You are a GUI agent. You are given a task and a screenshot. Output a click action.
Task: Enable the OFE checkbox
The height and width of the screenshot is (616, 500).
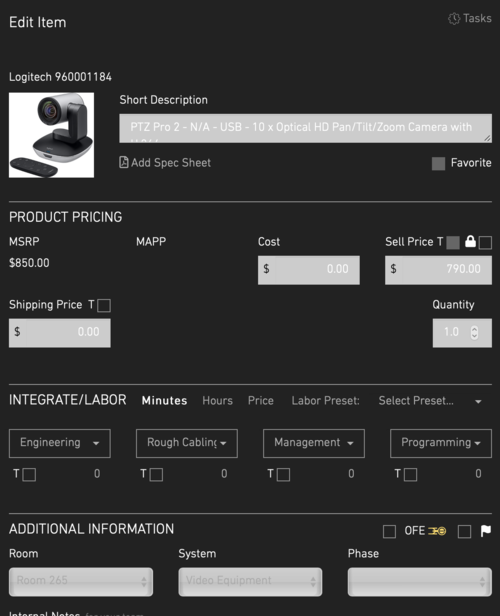[389, 532]
